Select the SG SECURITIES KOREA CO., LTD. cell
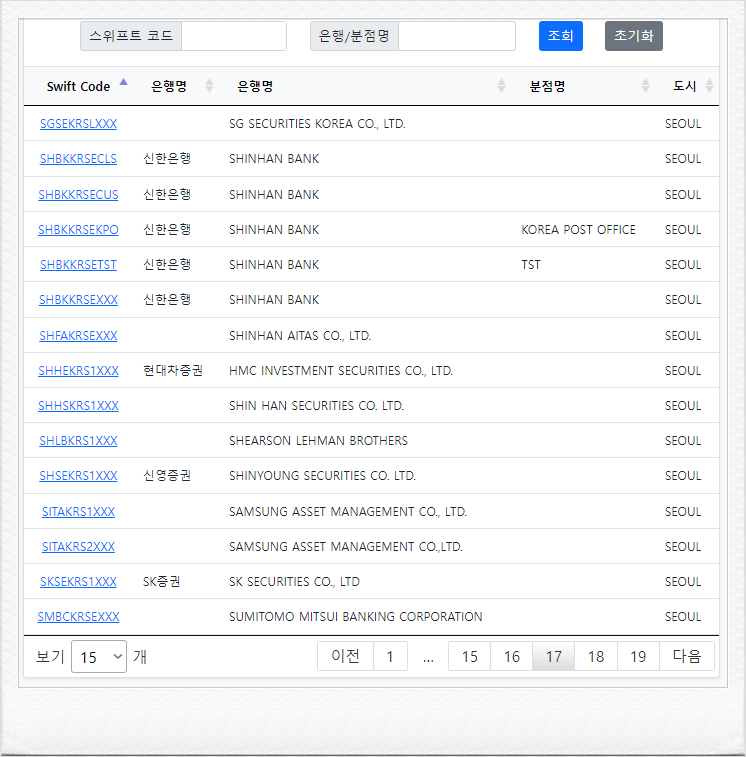The width and height of the screenshot is (746, 757). pos(317,124)
